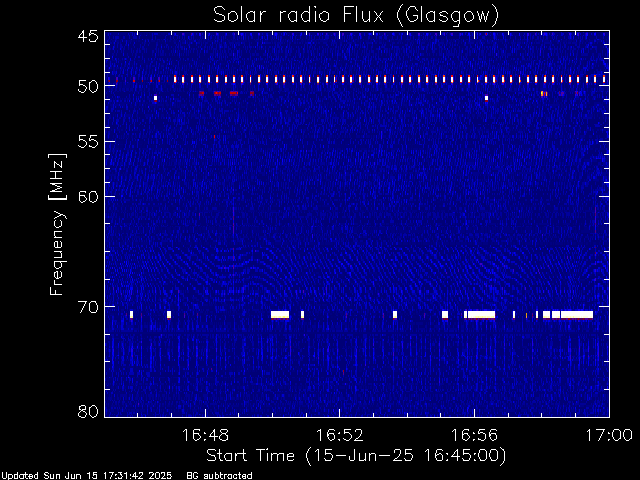Click the 16:52 time tick label
This screenshot has height=480, width=640.
click(x=340, y=435)
